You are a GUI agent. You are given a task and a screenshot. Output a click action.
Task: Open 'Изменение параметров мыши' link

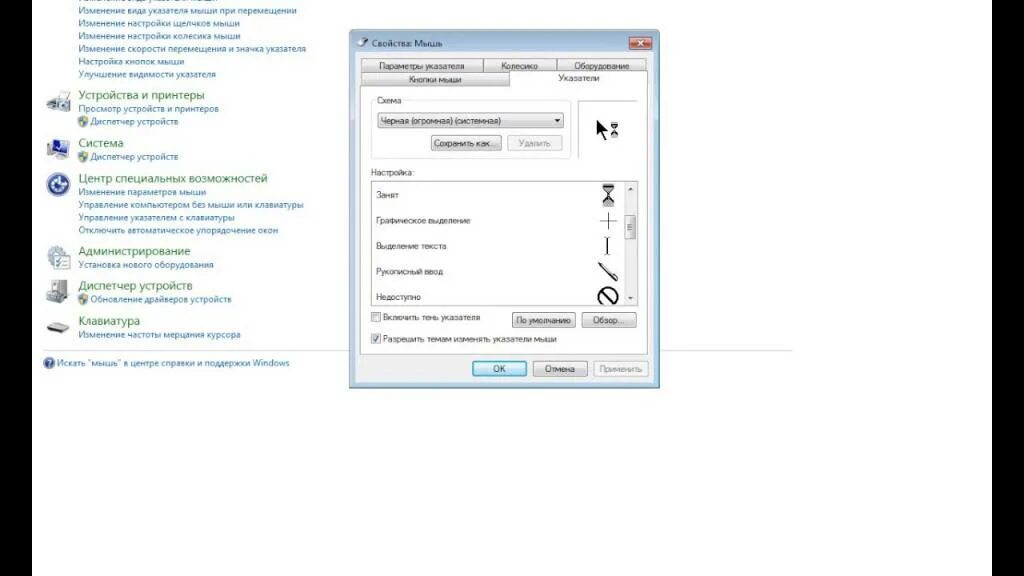142,192
